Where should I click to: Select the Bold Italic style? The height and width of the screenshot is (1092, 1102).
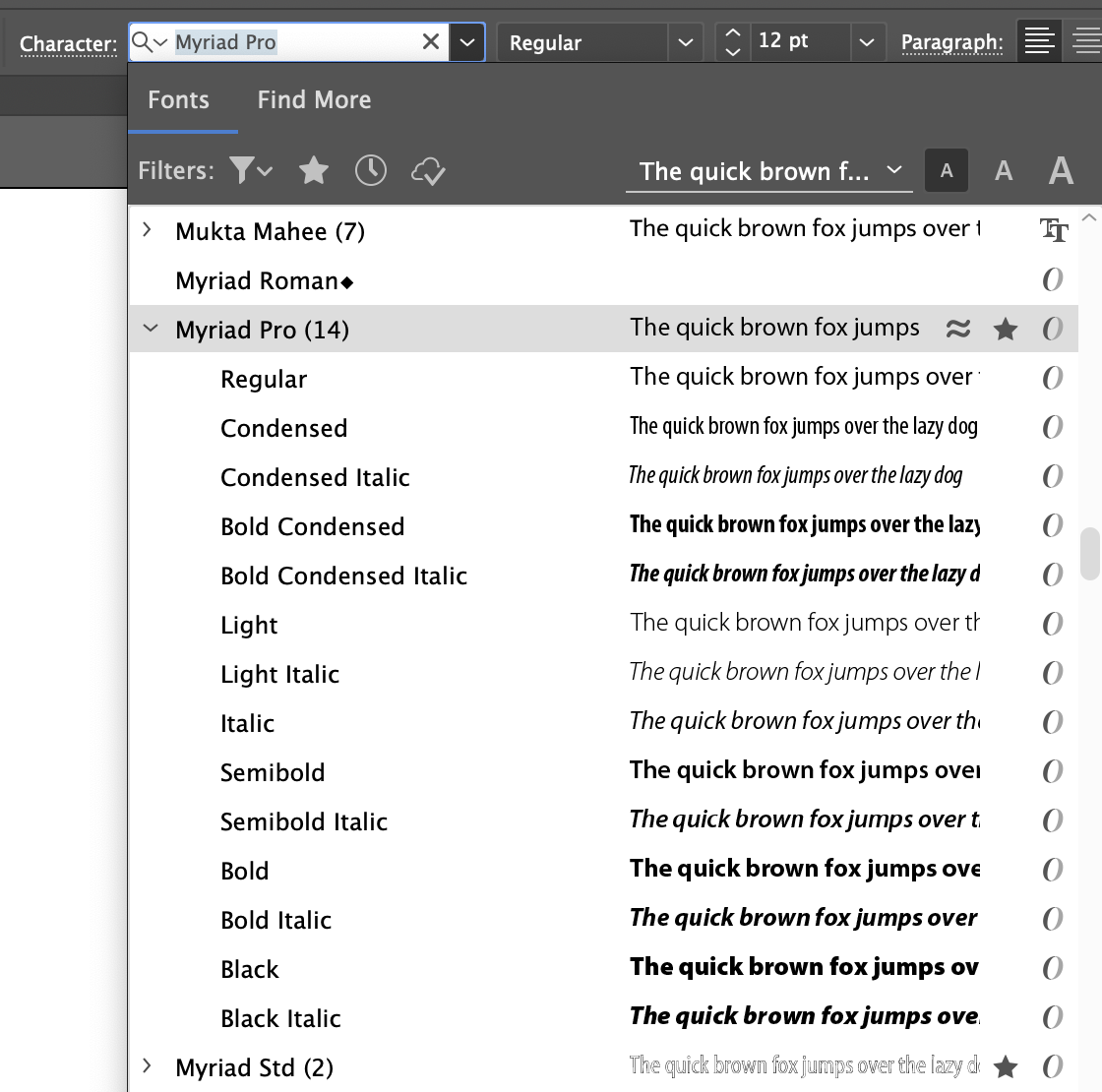276,919
